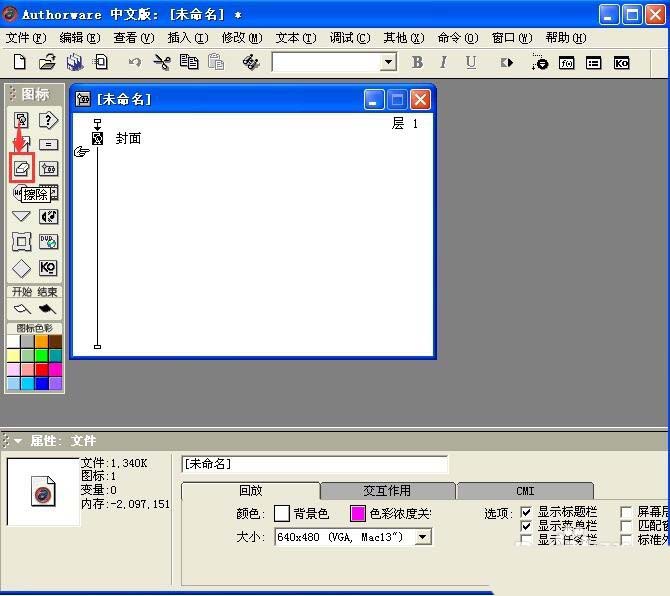Viewport: 670px width, 596px height.
Task: Choose the red icon color swatch
Action: click(41, 370)
